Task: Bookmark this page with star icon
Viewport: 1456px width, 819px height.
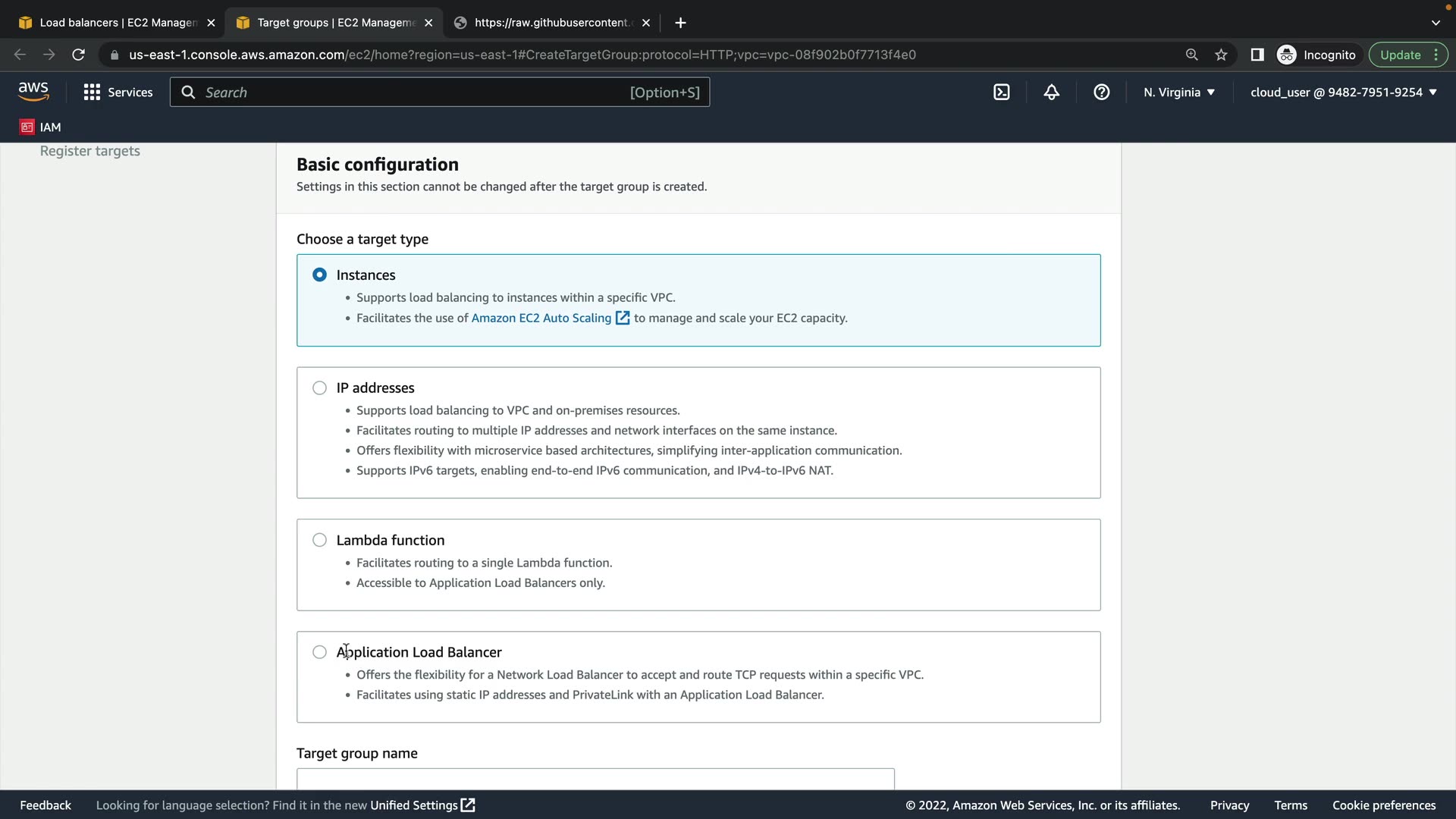Action: (1221, 55)
